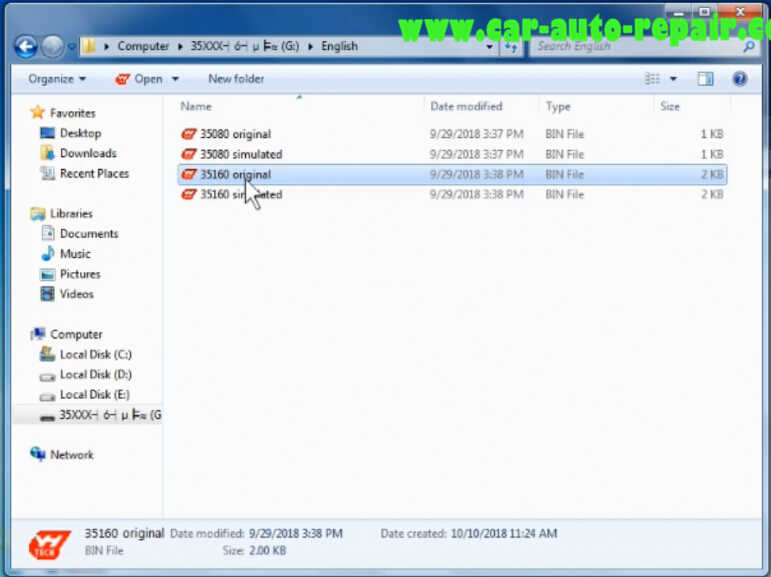Screen dimensions: 771x577
Task: Refresh the folder with the refresh button
Action: [510, 47]
